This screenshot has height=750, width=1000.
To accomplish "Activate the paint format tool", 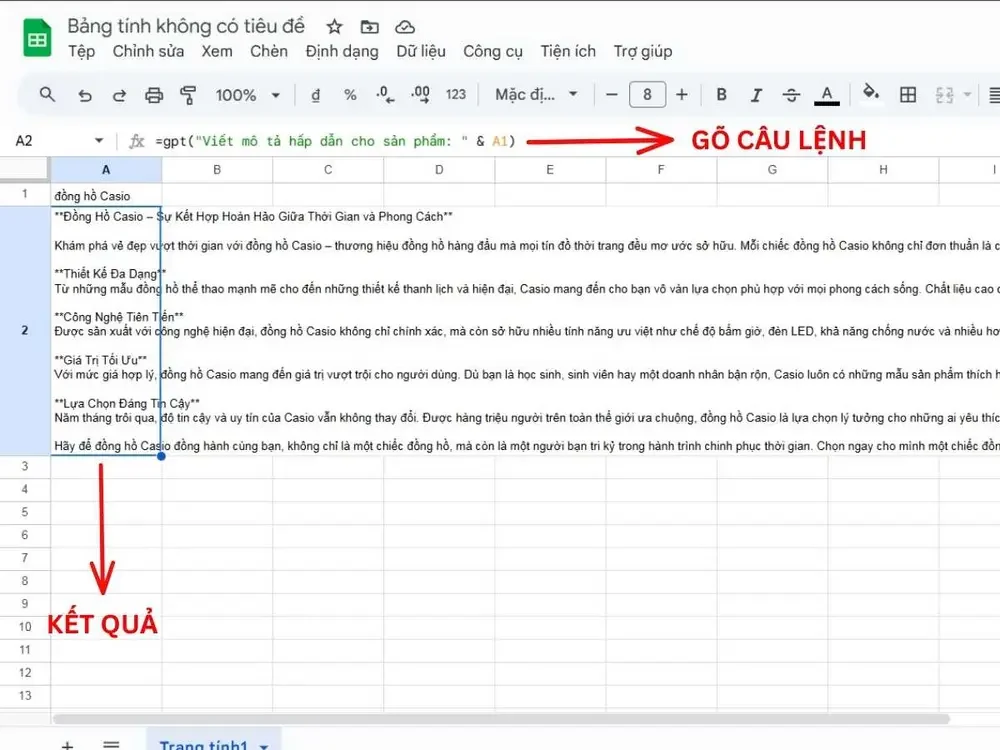I will click(x=188, y=95).
